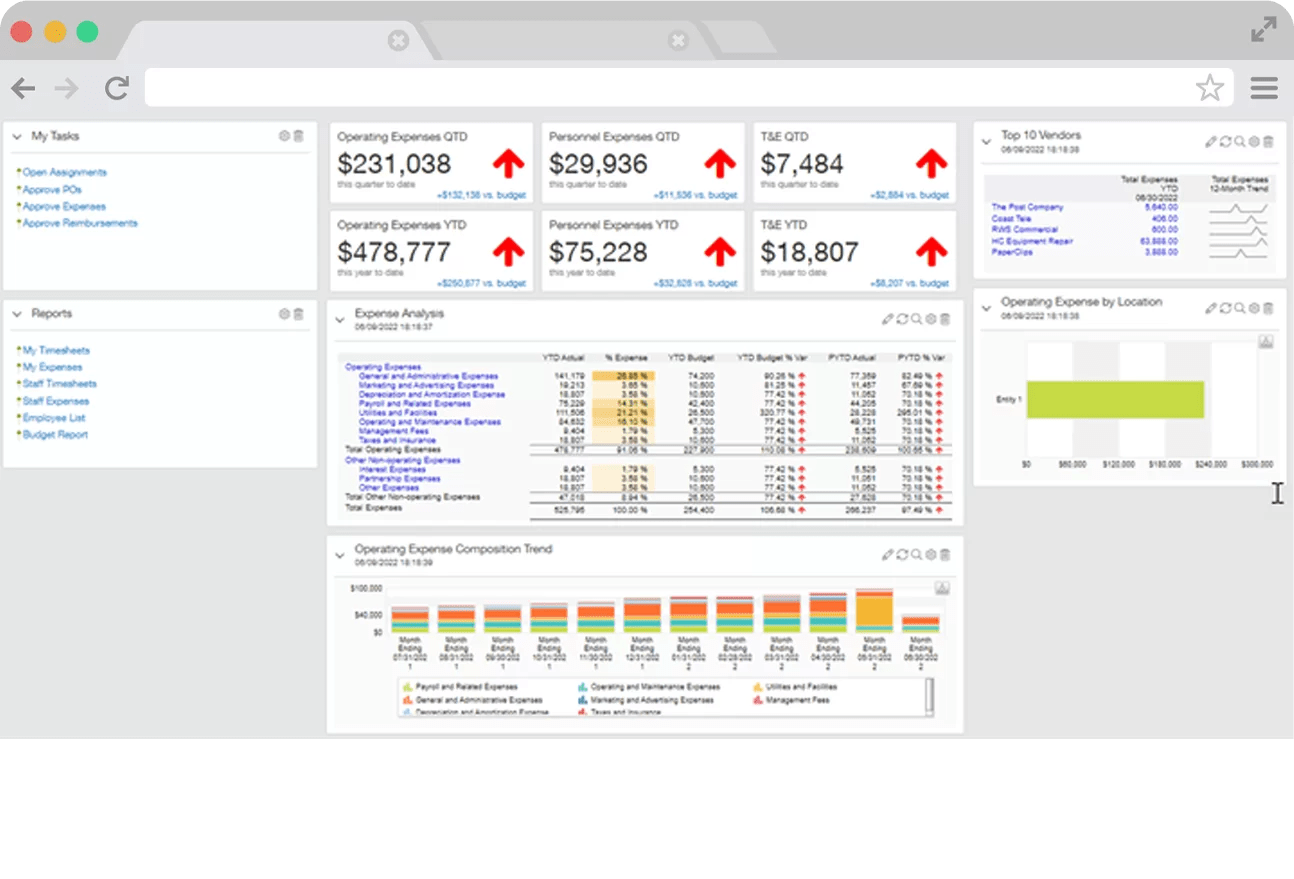The height and width of the screenshot is (879, 1294).
Task: Collapse the Expense Analysis section
Action: 341,319
